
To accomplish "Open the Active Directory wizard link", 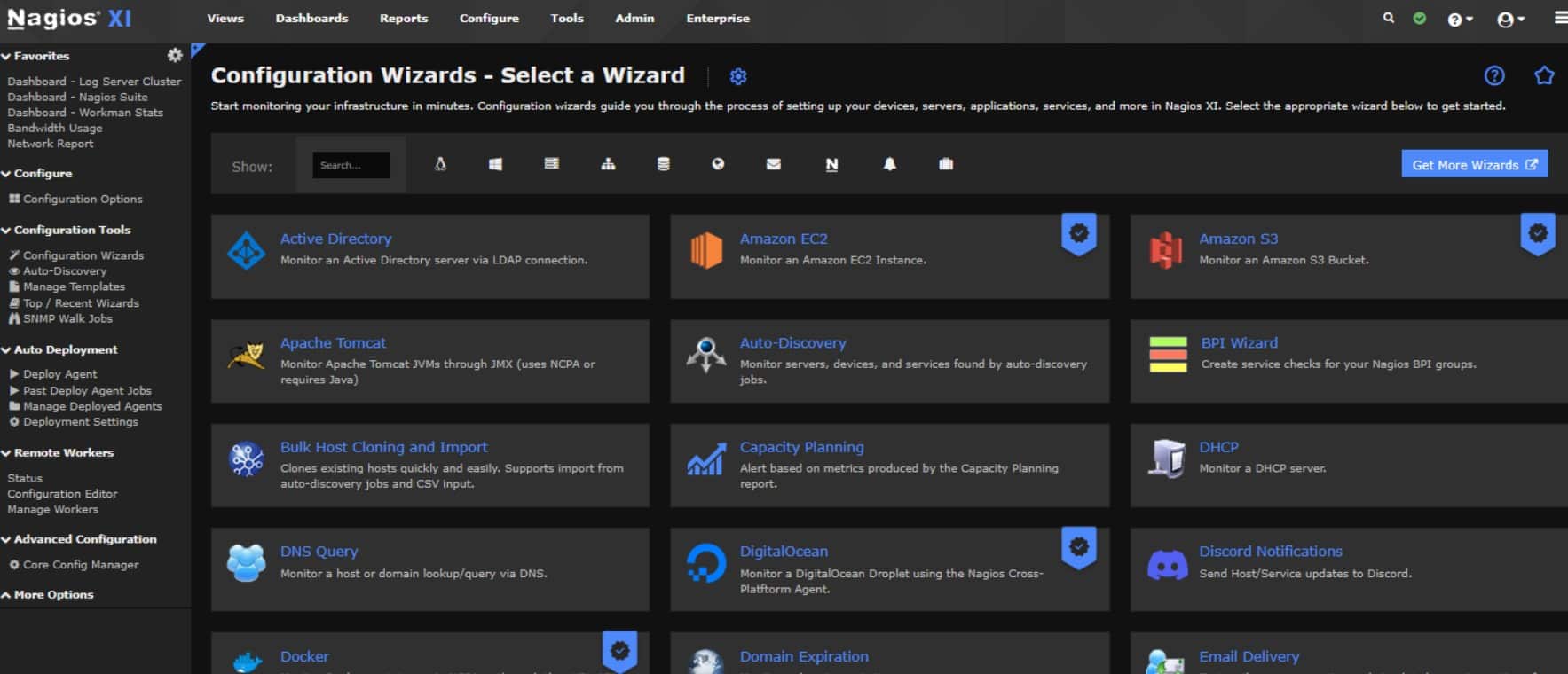I will 335,239.
